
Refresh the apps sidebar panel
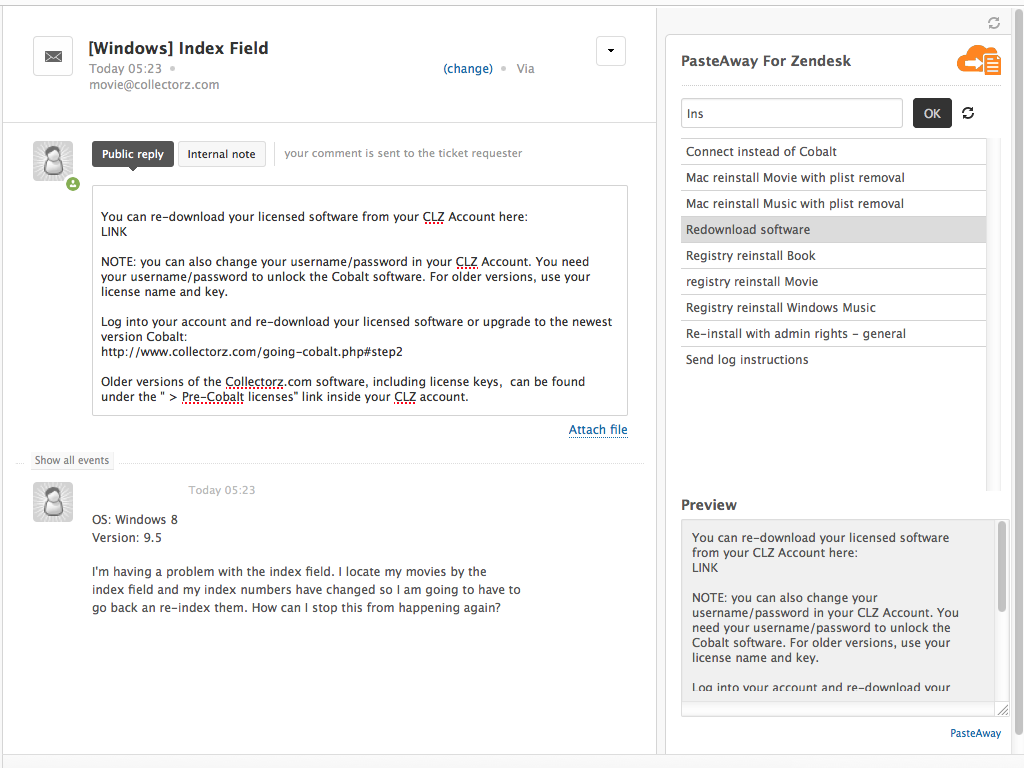point(993,22)
